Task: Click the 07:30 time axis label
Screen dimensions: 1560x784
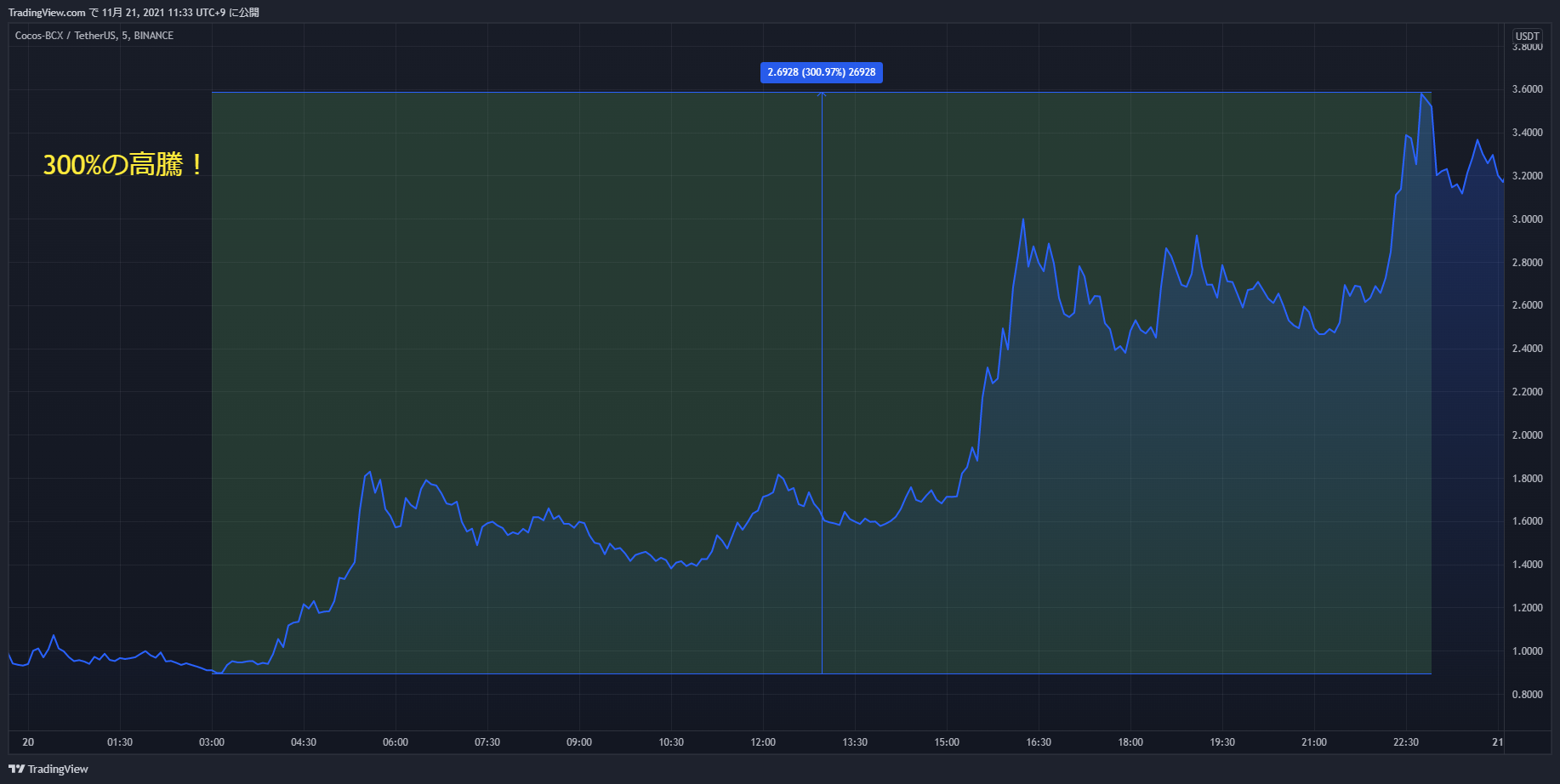Action: 487,742
